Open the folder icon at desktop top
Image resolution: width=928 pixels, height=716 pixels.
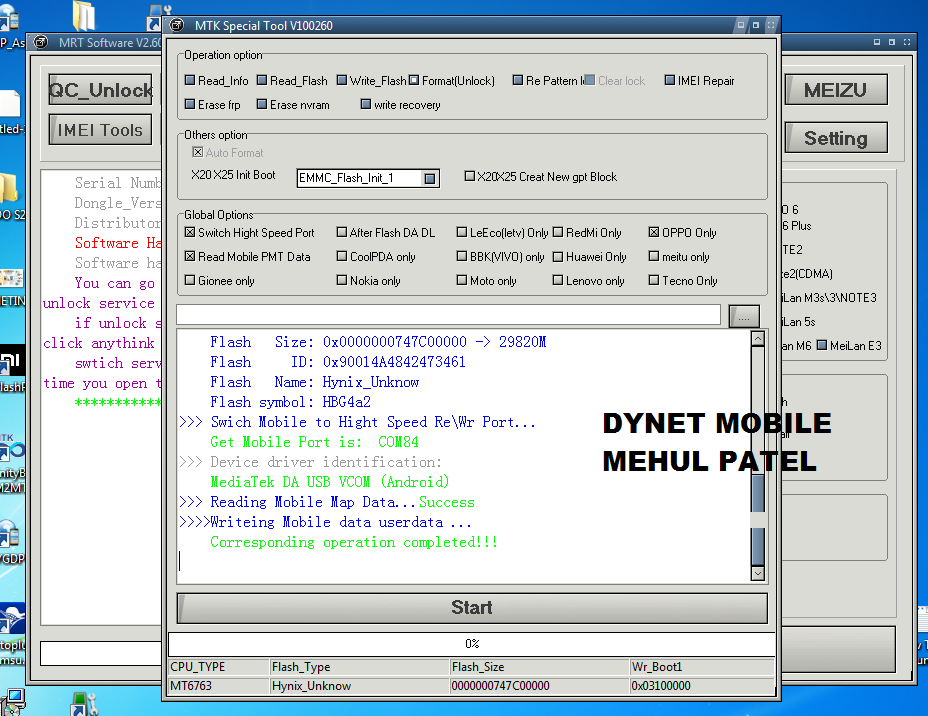[x=83, y=15]
